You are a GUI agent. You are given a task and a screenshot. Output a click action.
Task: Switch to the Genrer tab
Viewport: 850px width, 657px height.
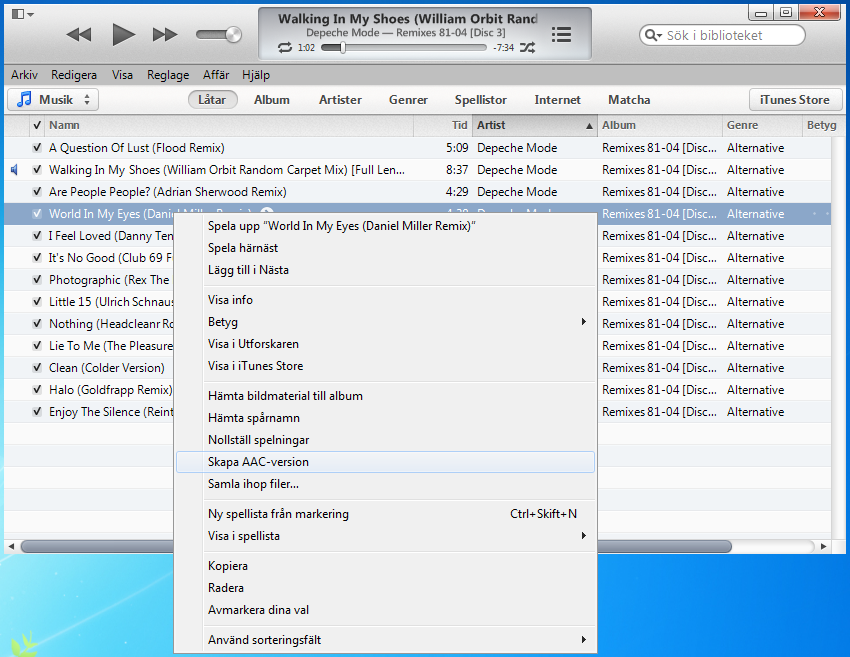click(408, 100)
